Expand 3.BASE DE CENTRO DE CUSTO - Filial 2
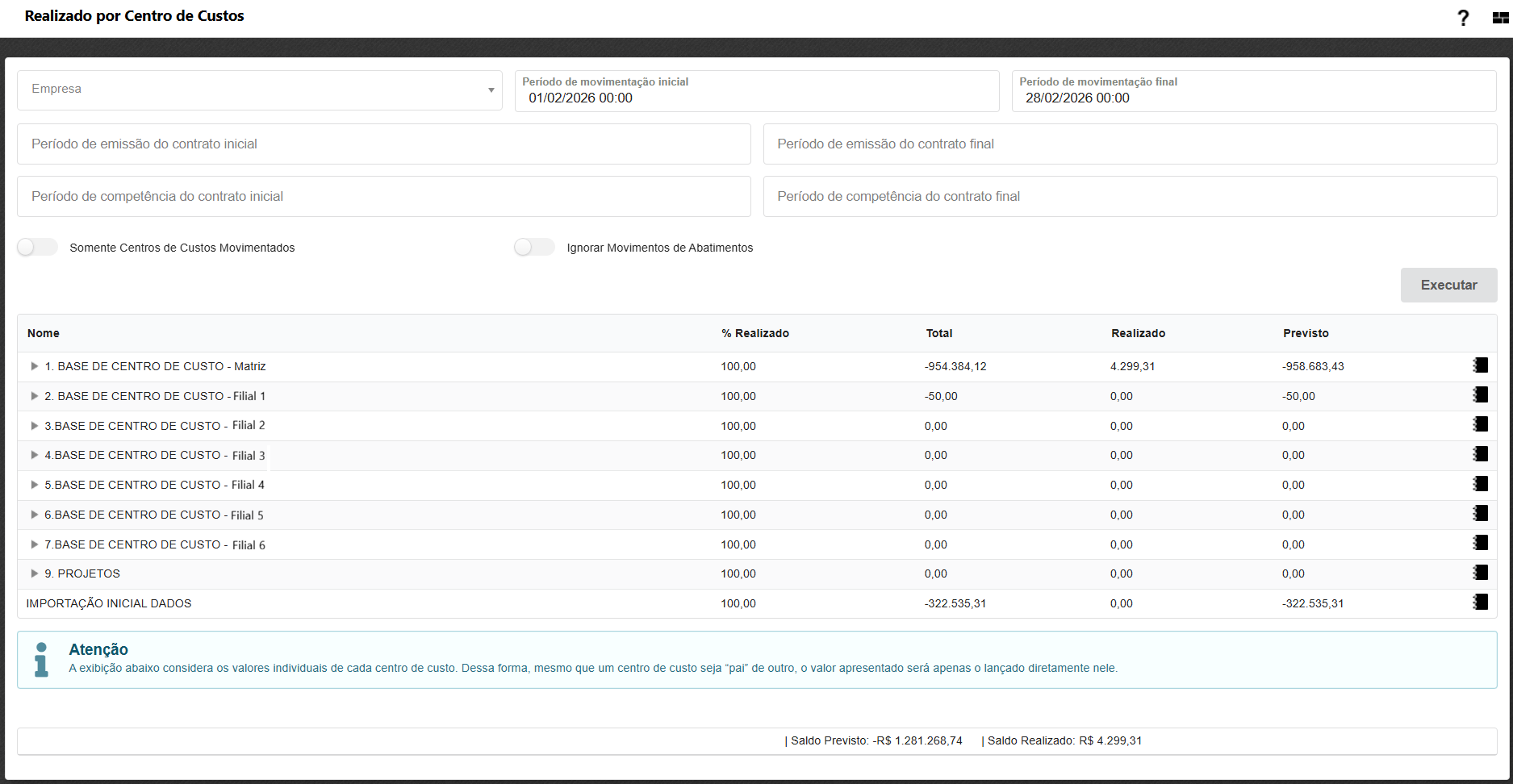Screen dimensions: 1513x784 pos(35,426)
